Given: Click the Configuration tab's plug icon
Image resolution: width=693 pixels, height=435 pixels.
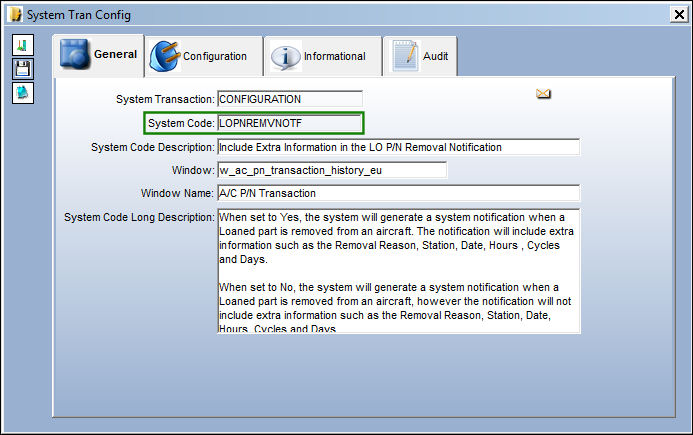Looking at the screenshot, I should (165, 56).
